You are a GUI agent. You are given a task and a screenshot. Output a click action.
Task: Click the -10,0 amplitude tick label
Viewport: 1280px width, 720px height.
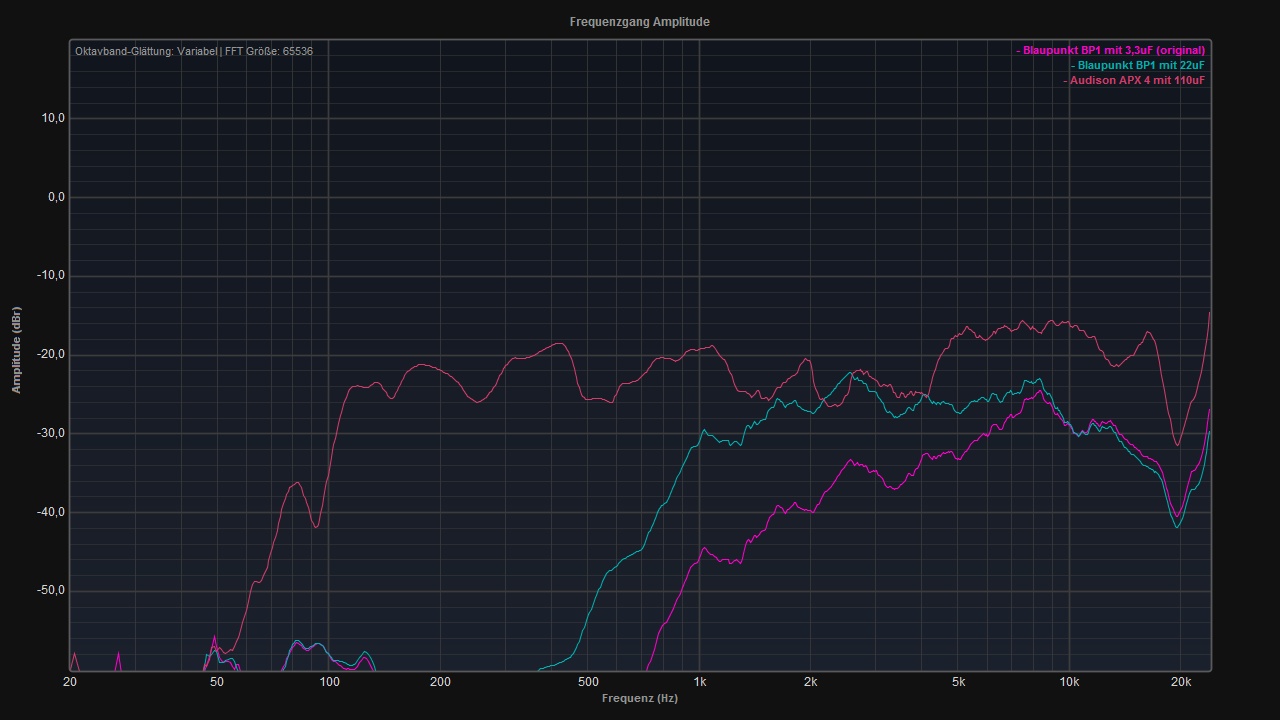[x=52, y=276]
